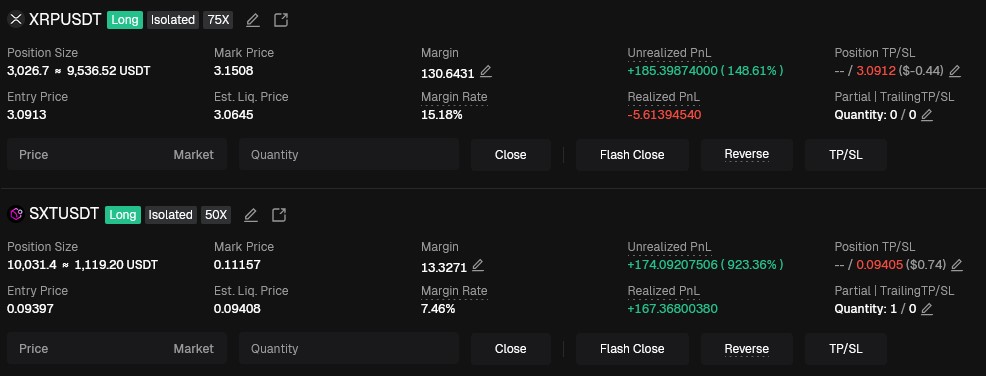
Task: Flash Close the XRPUSDT position
Action: (x=632, y=155)
